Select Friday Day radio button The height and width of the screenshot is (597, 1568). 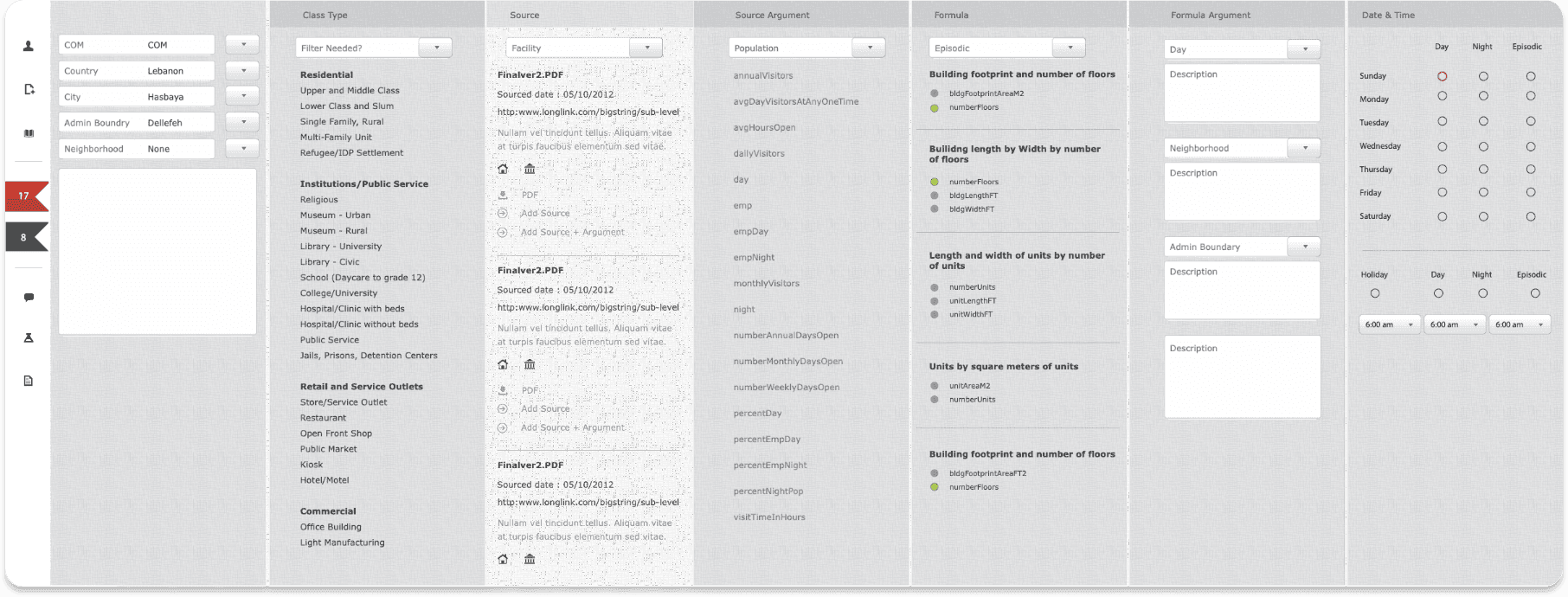click(1443, 192)
